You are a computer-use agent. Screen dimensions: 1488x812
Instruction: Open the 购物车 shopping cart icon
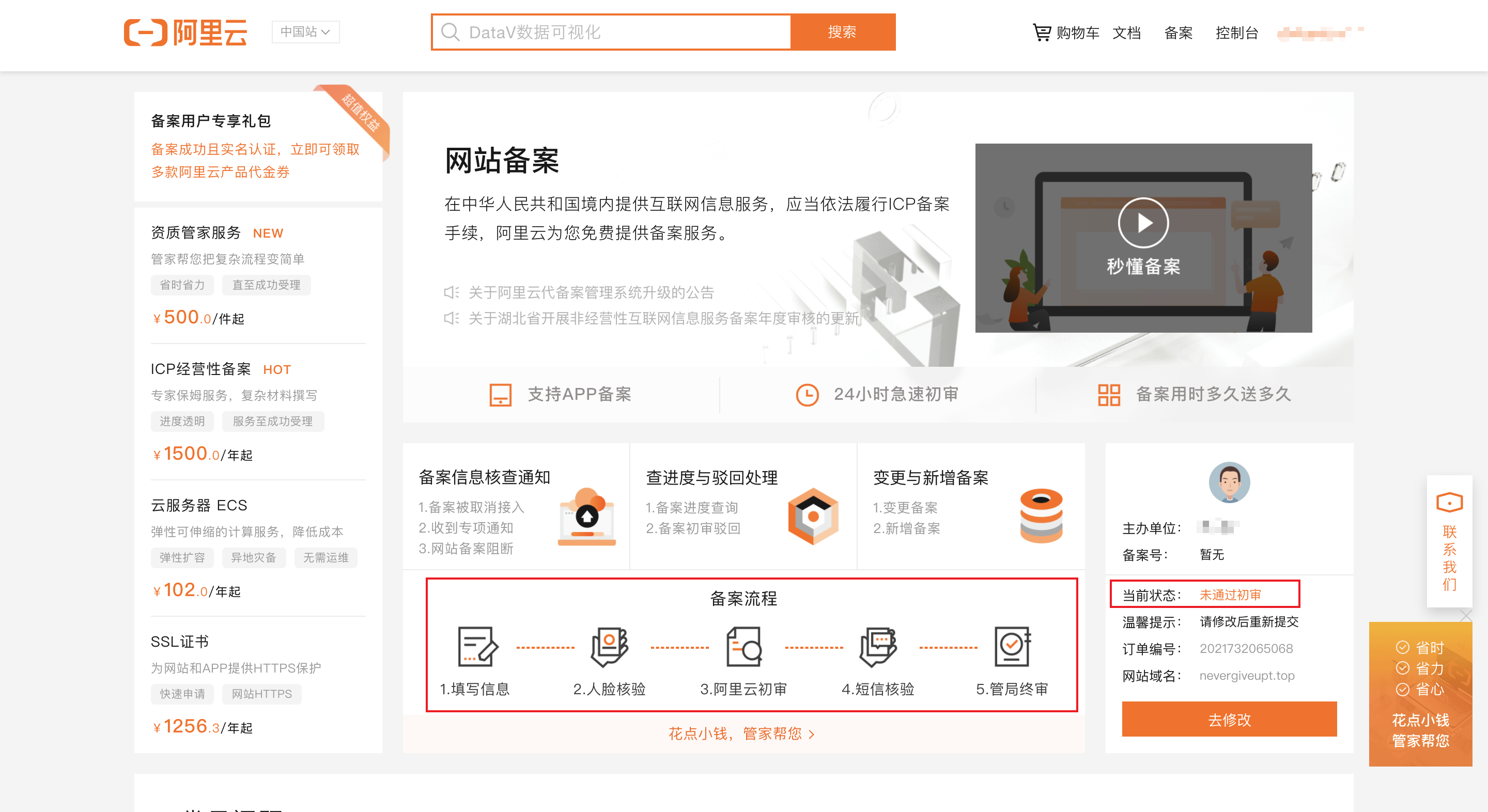coord(1042,33)
